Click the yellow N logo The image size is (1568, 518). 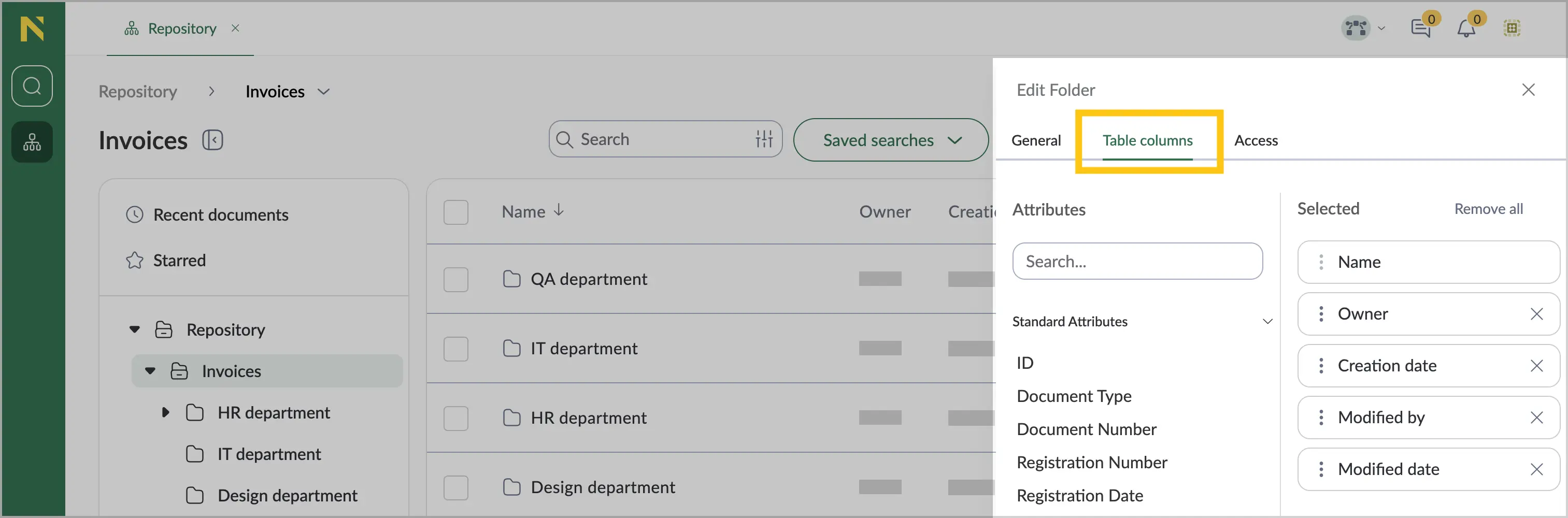coord(32,28)
